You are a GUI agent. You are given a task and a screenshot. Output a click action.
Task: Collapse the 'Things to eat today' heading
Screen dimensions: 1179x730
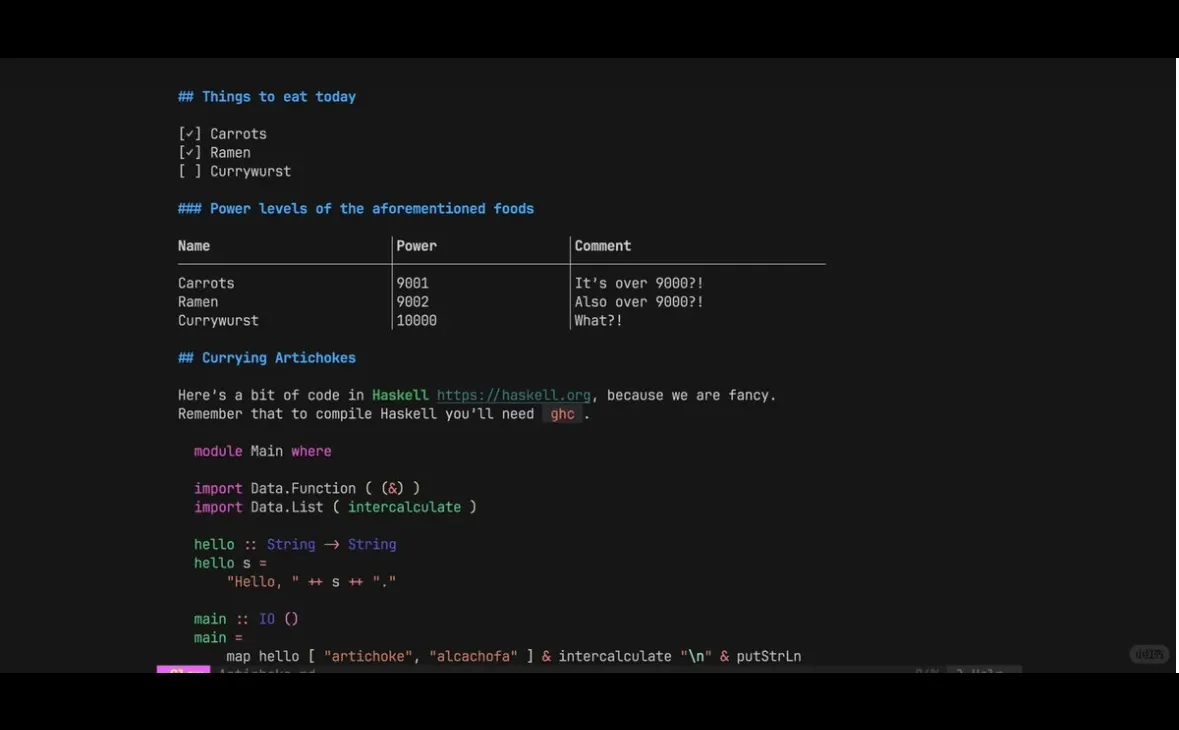267,96
